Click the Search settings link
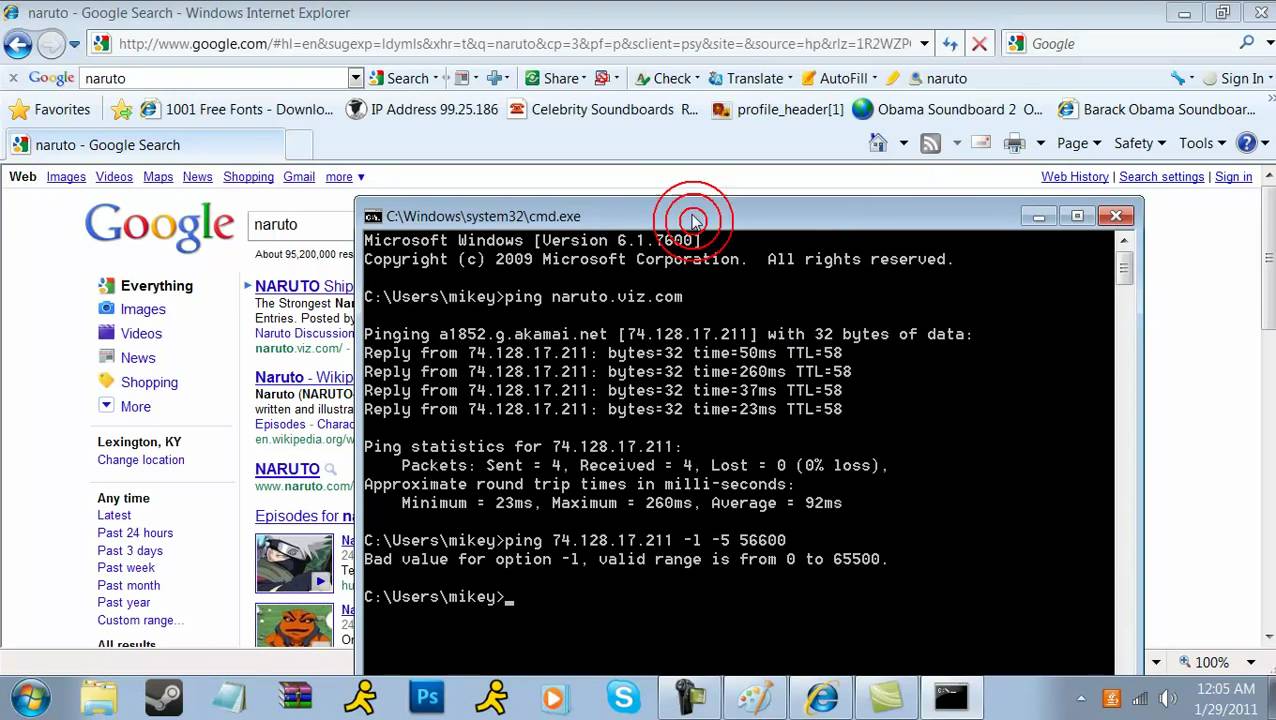Screen dimensions: 1276x720 click(x=1161, y=177)
